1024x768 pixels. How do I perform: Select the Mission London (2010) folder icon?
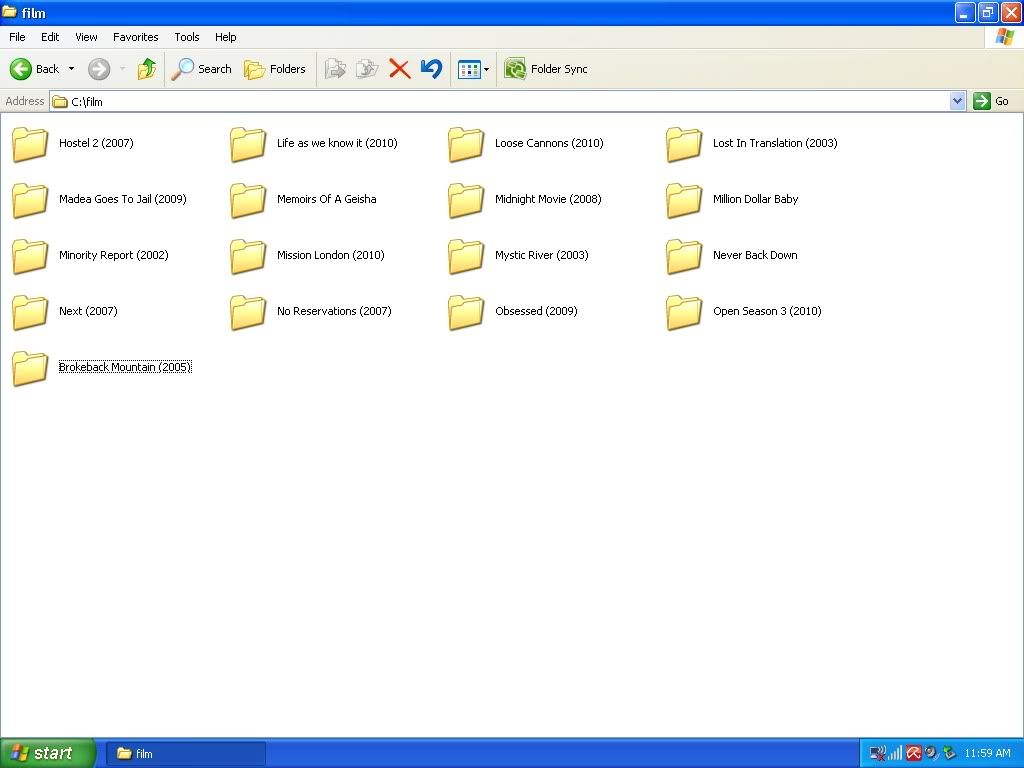(x=248, y=256)
